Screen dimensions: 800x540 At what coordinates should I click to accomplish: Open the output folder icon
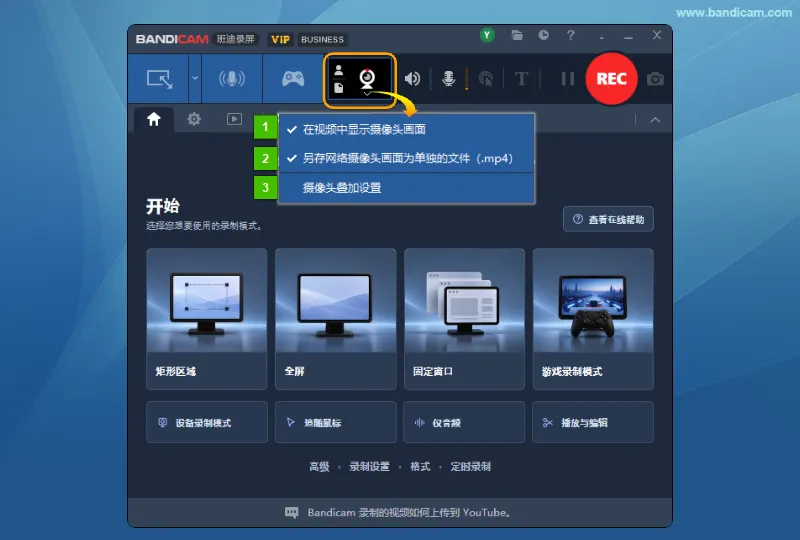[x=517, y=35]
